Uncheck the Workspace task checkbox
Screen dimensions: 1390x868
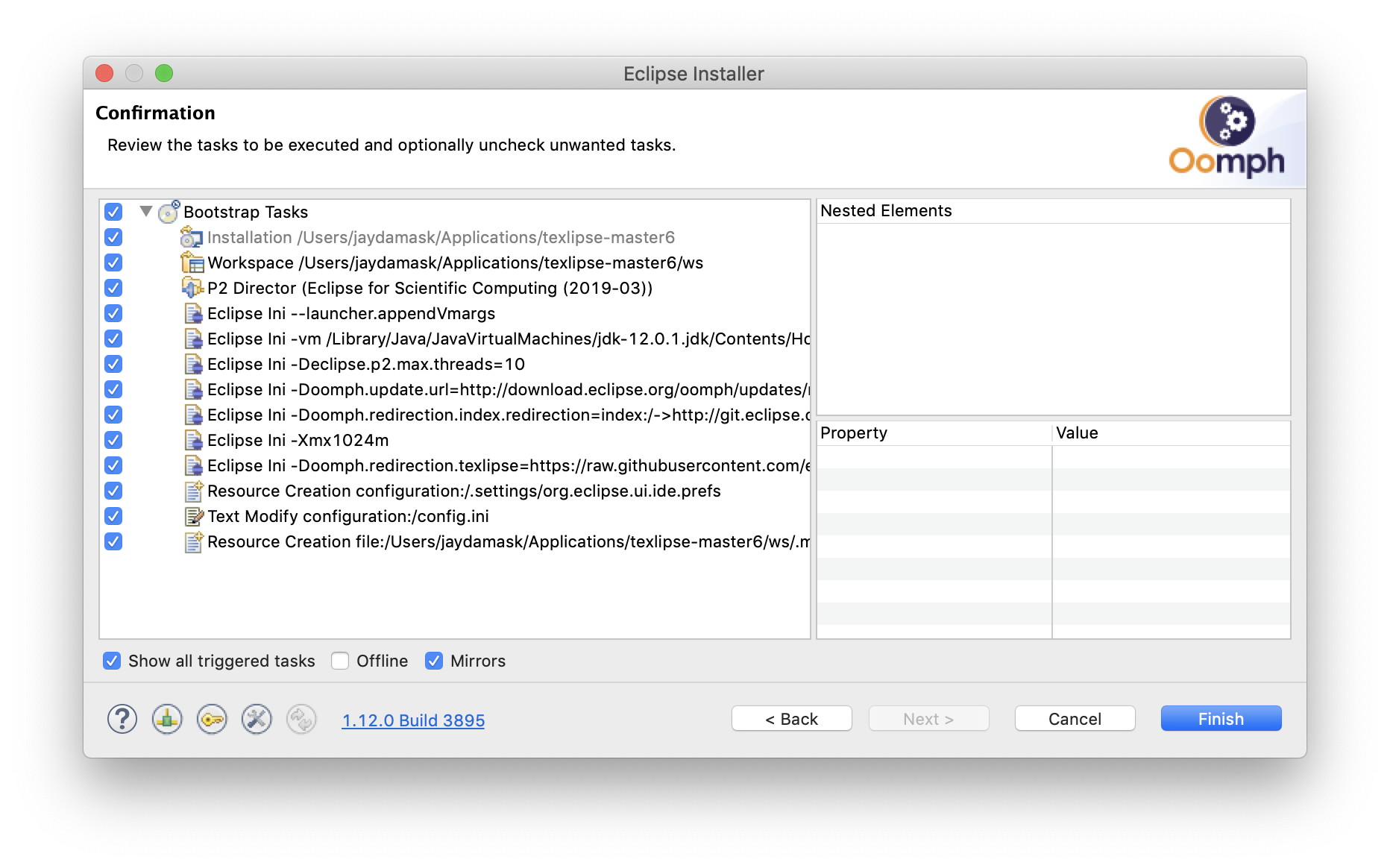click(113, 262)
